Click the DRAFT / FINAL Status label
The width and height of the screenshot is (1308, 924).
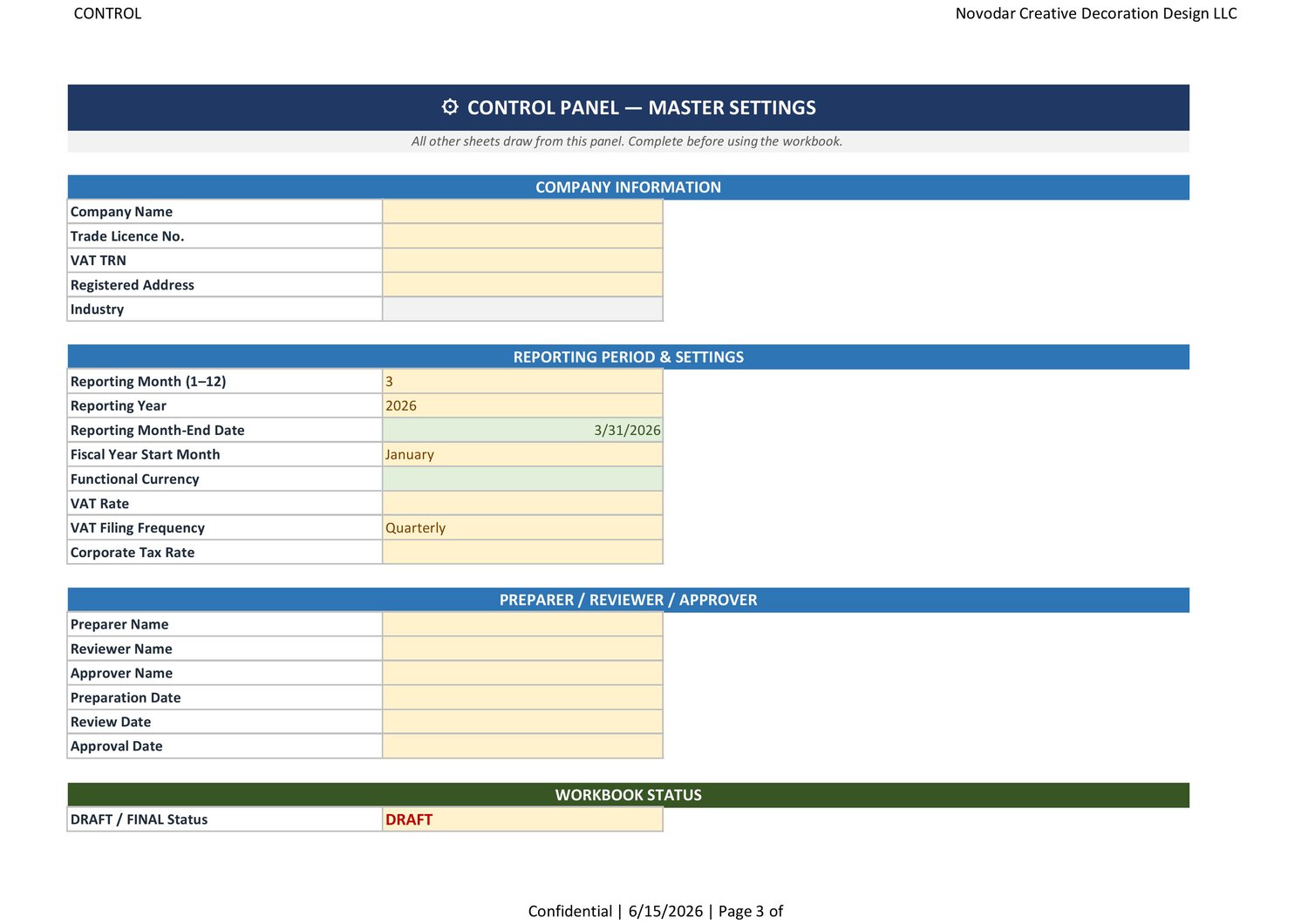click(140, 819)
